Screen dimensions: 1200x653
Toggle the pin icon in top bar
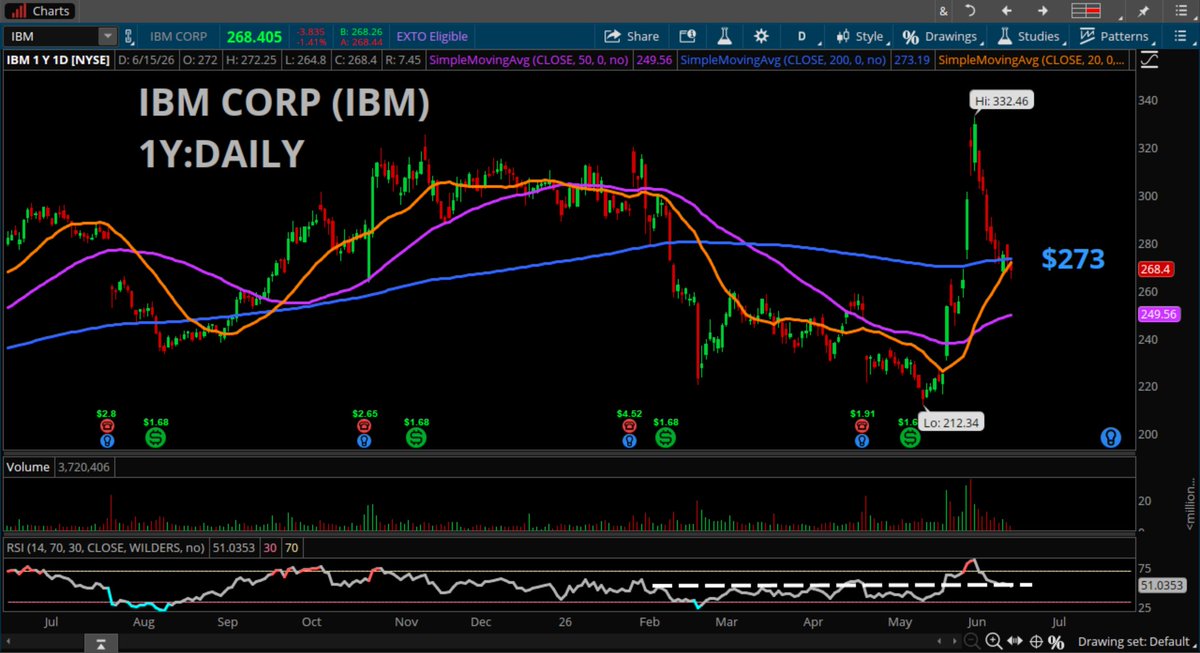[1143, 11]
